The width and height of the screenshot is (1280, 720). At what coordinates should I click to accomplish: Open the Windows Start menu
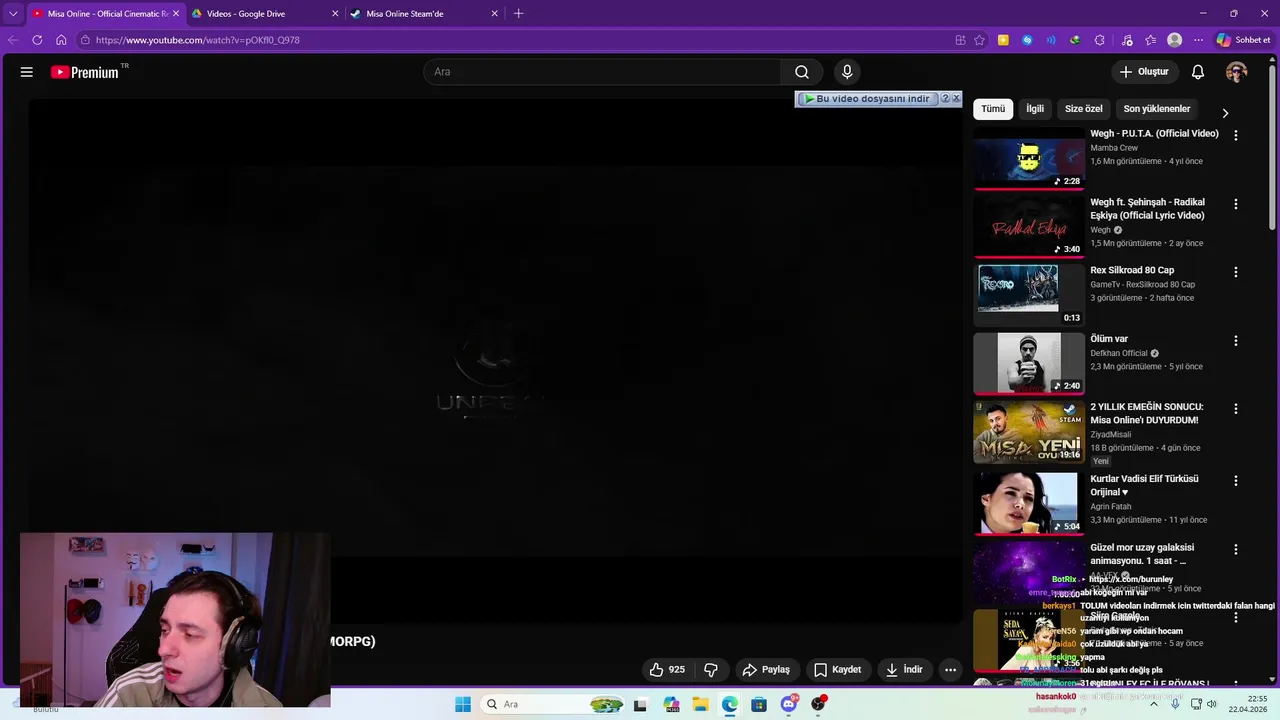[x=463, y=704]
